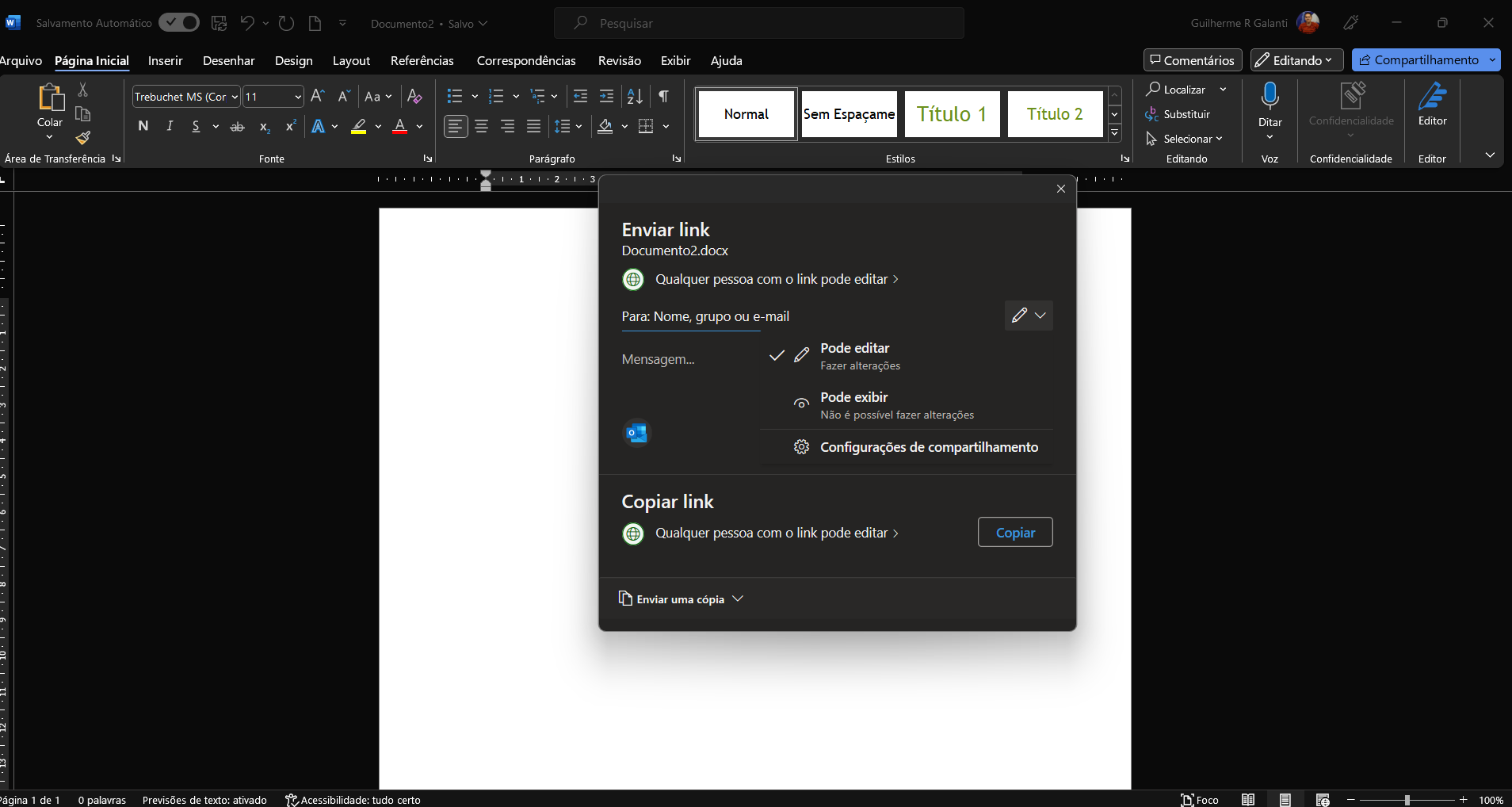The width and height of the screenshot is (1512, 807).
Task: Click the Decrease indent icon
Action: tap(580, 96)
